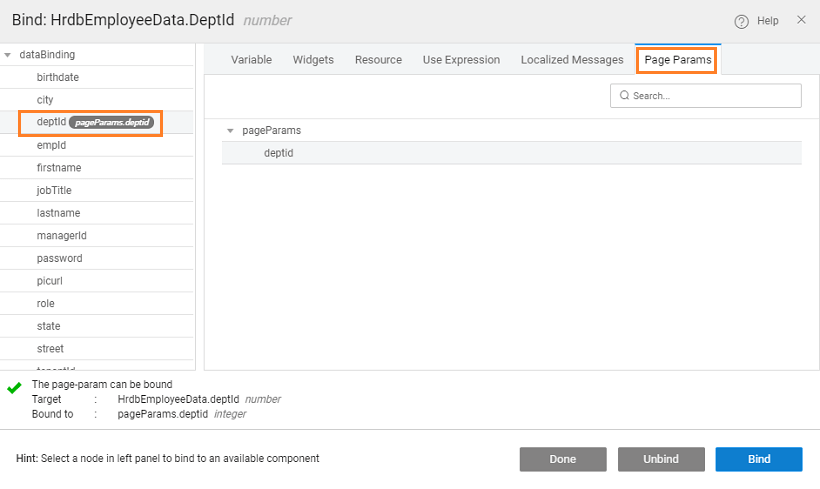The width and height of the screenshot is (820, 489).
Task: Collapse the pageParams tree node
Action: [x=230, y=131]
